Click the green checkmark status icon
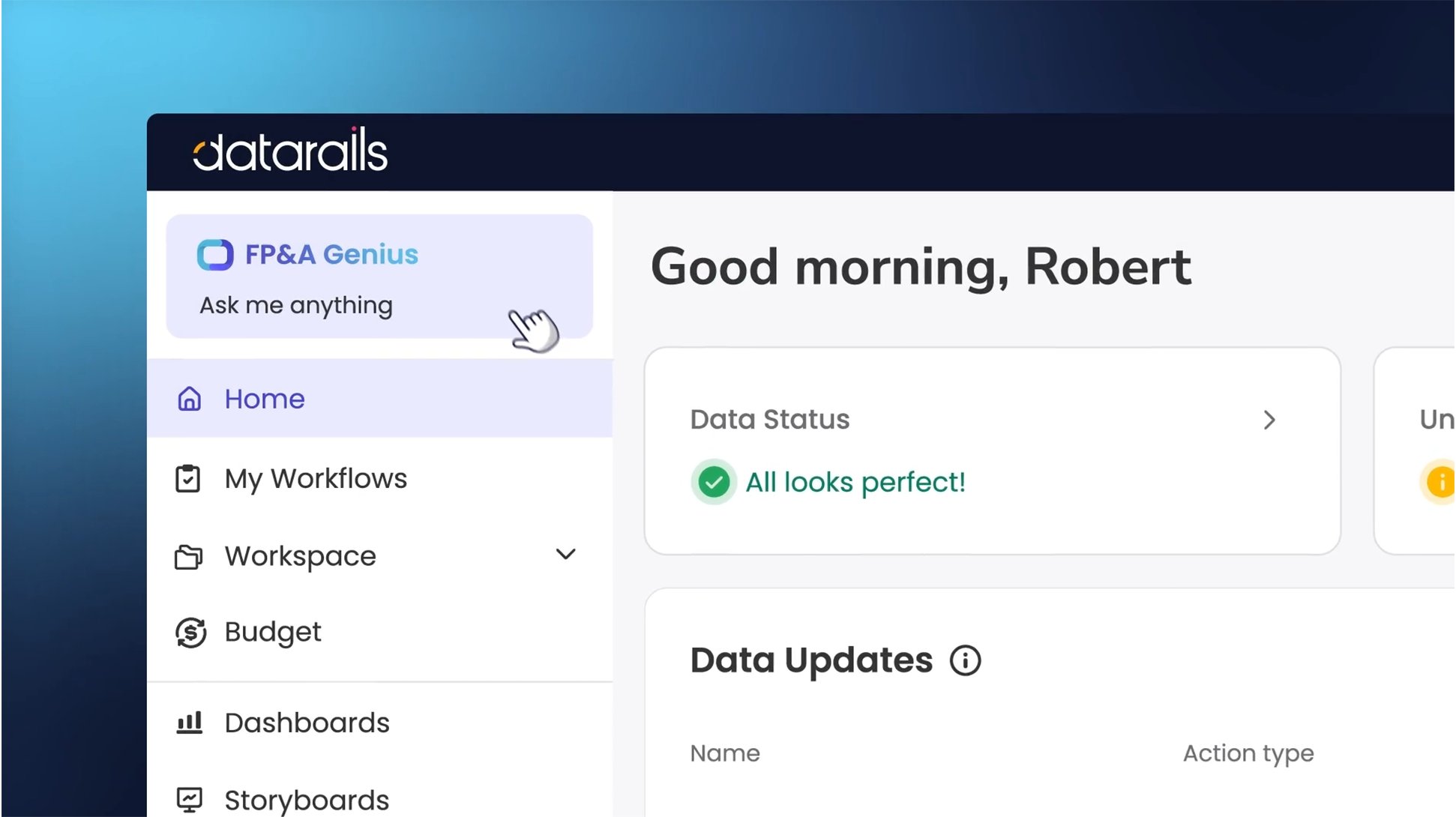Viewport: 1456px width, 817px height. tap(714, 482)
